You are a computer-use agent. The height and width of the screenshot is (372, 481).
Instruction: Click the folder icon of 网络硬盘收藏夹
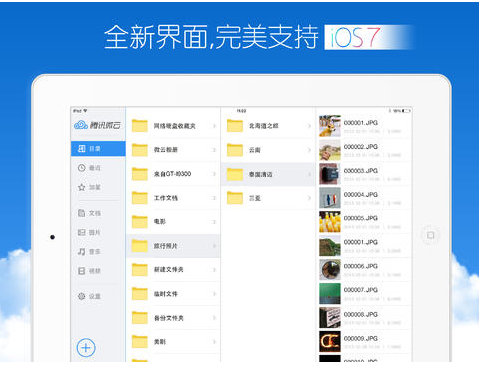click(x=140, y=126)
